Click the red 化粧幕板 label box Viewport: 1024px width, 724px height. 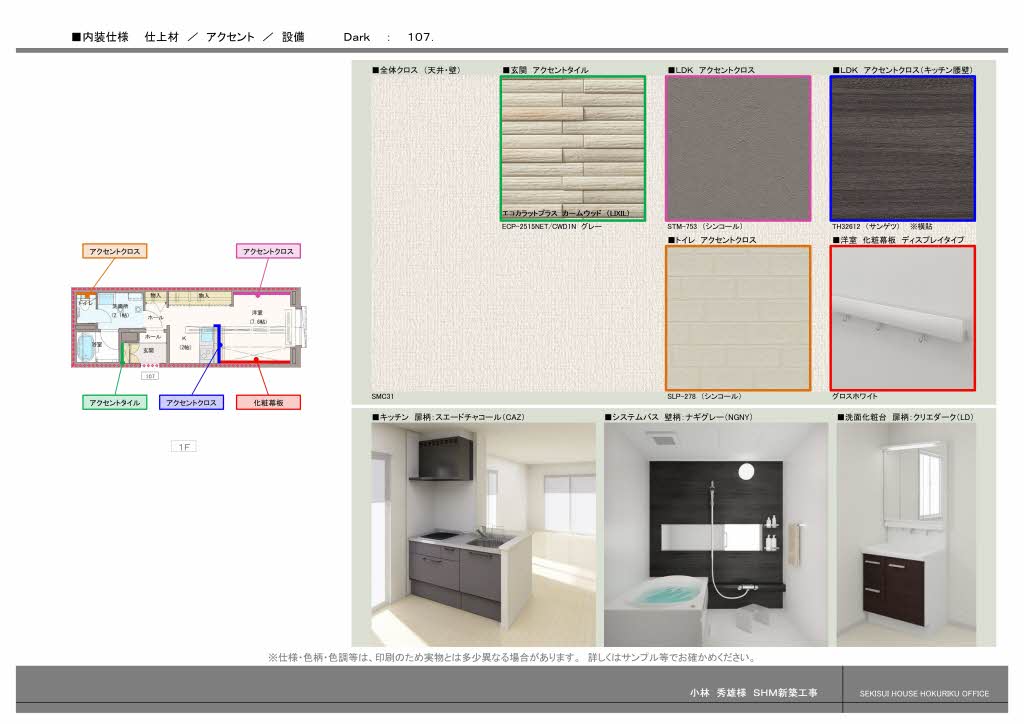(268, 402)
